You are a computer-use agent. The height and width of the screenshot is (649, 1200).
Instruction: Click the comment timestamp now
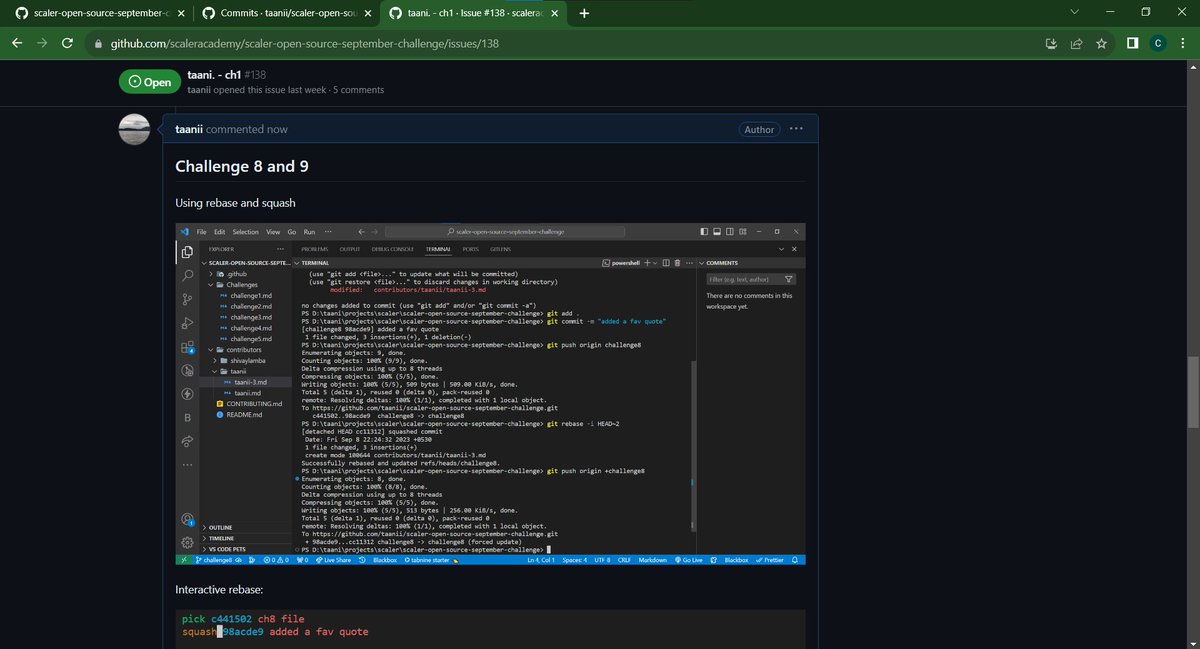pyautogui.click(x=277, y=129)
